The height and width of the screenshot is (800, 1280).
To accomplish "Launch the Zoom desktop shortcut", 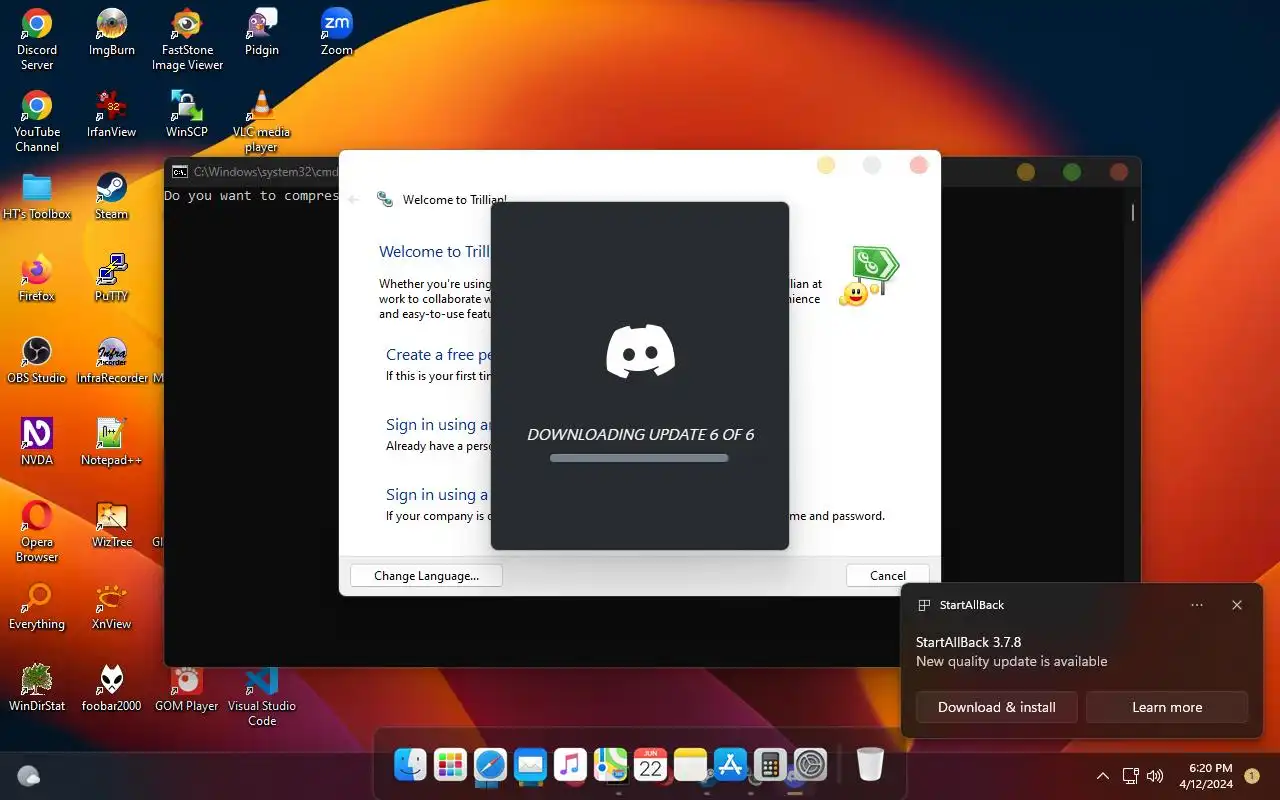I will (336, 33).
